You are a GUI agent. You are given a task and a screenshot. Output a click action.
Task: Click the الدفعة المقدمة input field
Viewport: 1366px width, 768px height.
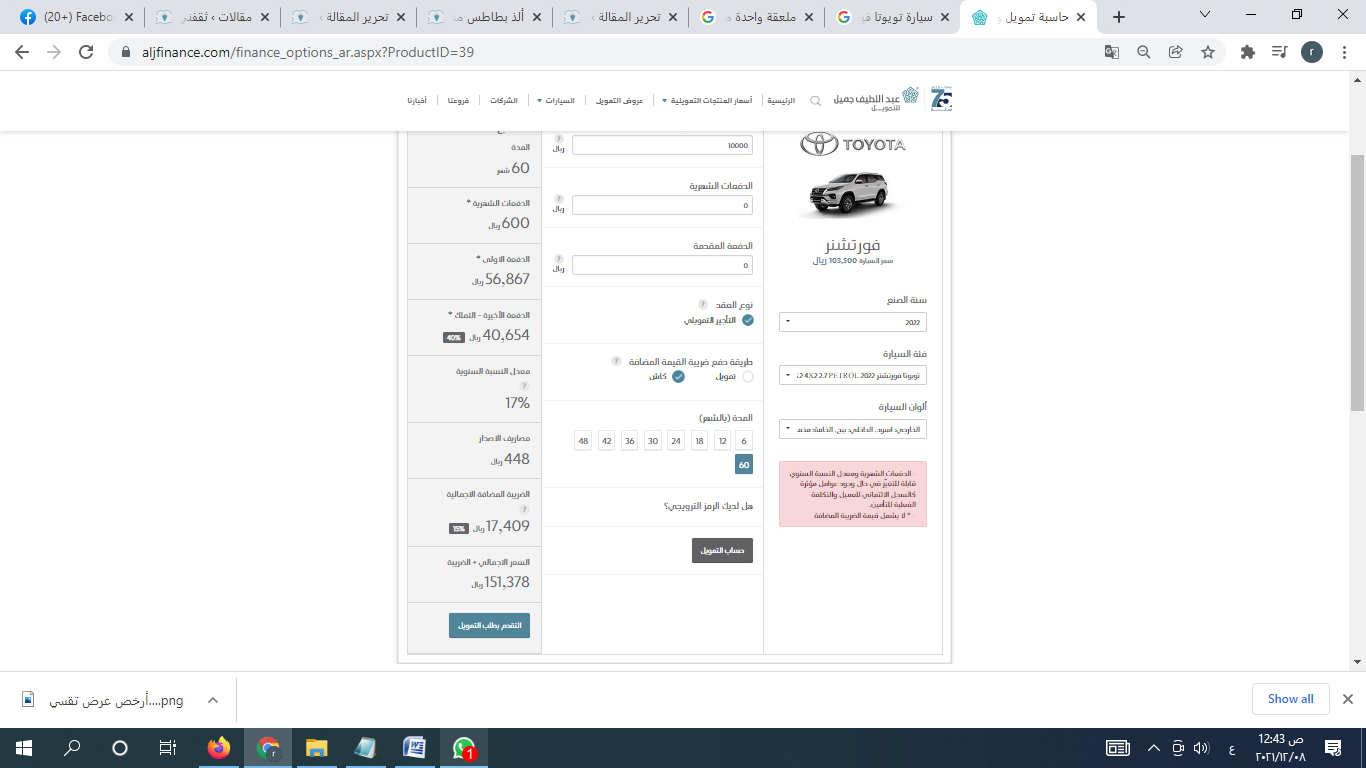point(662,265)
